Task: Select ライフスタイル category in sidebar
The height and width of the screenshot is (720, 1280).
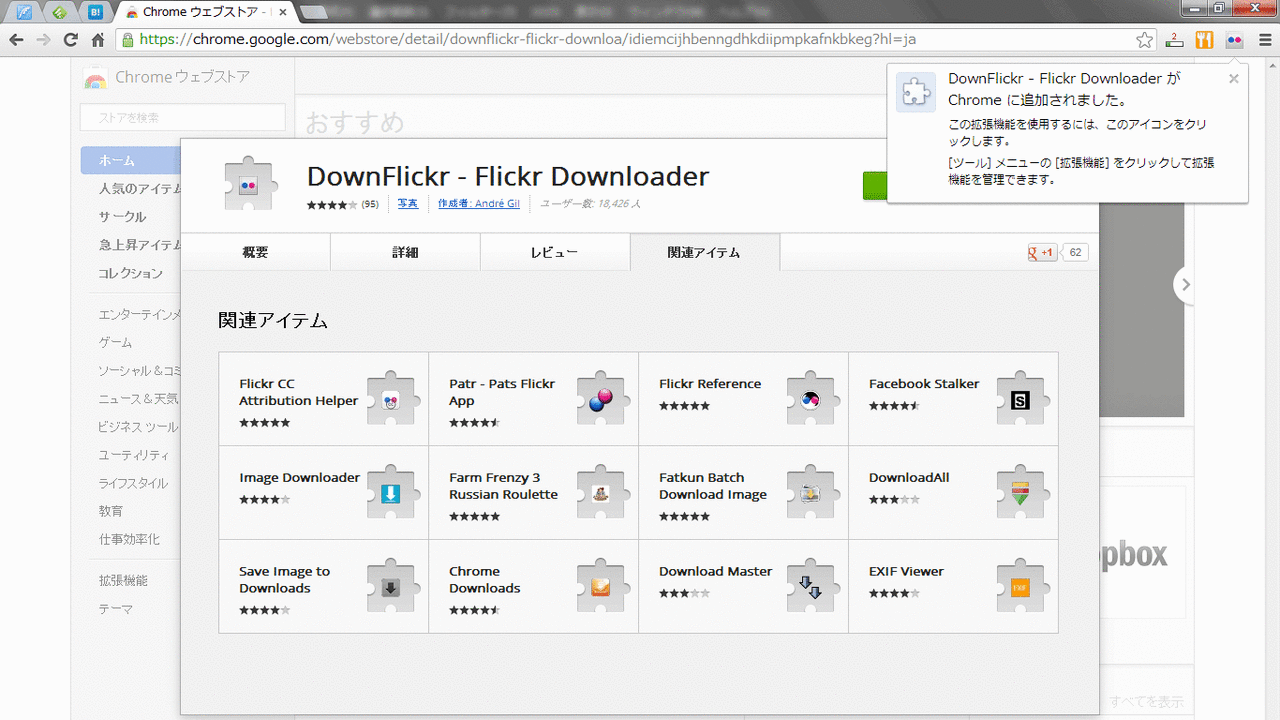Action: 133,483
